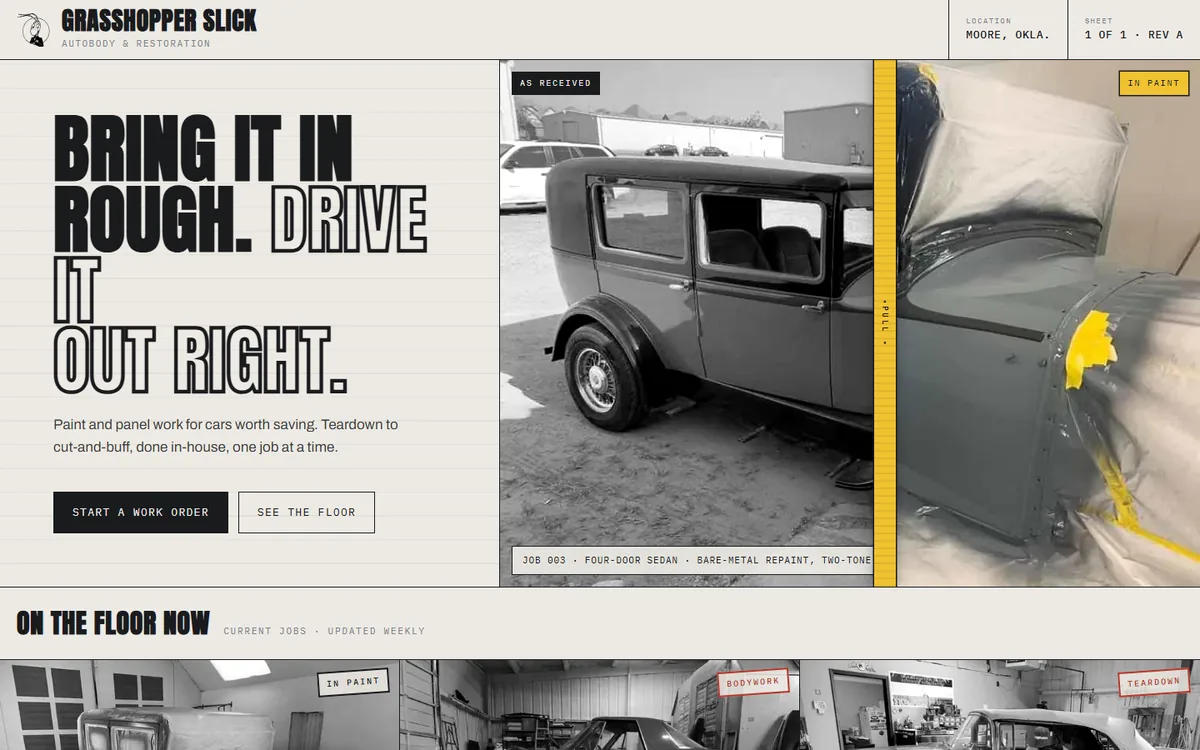Image resolution: width=1200 pixels, height=750 pixels.
Task: Click the On the Floor Now heading
Action: point(113,623)
